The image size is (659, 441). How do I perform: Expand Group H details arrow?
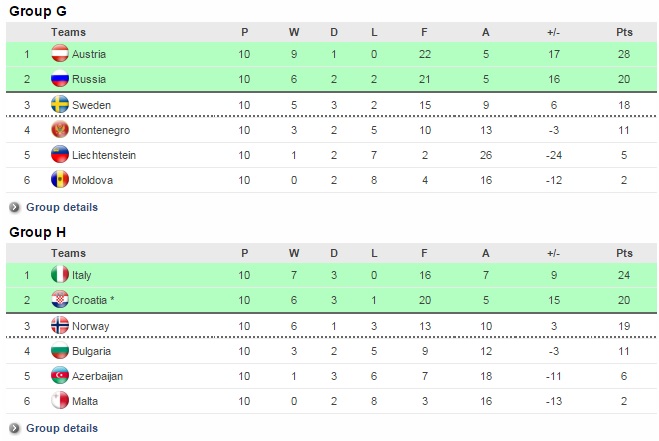pos(15,428)
